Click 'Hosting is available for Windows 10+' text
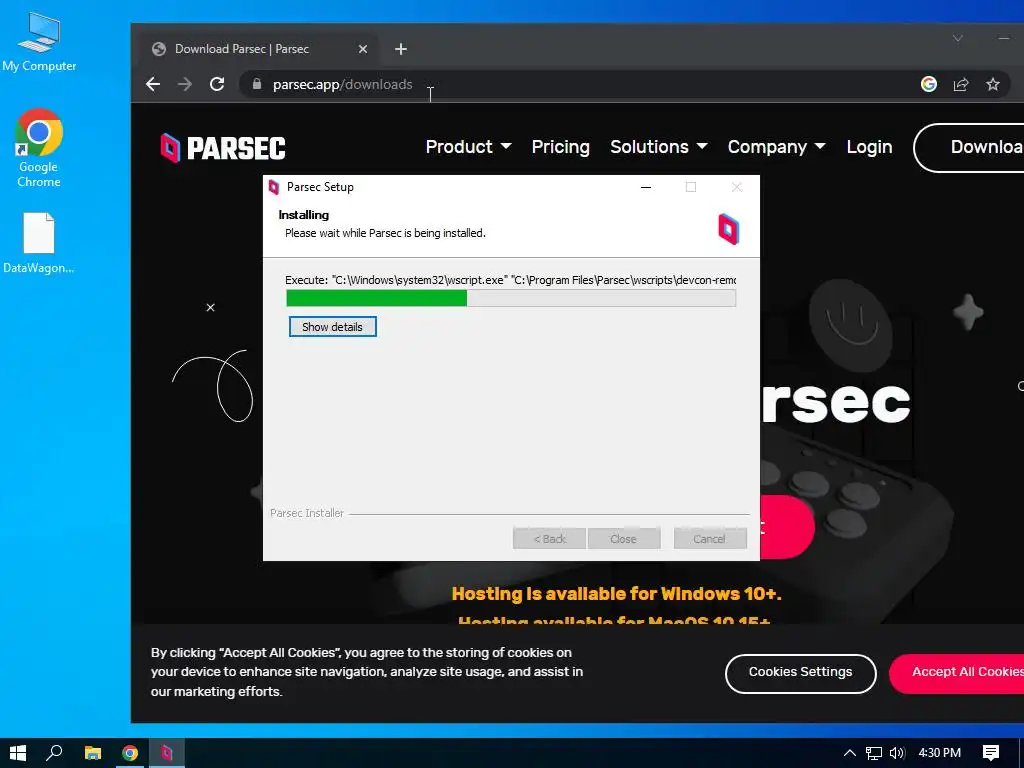 pos(616,594)
